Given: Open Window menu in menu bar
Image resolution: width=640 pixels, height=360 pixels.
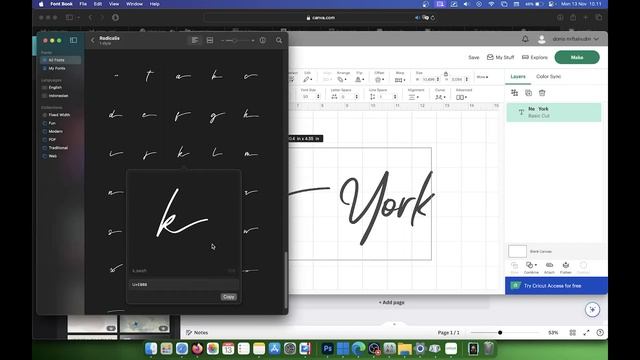Looking at the screenshot, I should point(134,4).
